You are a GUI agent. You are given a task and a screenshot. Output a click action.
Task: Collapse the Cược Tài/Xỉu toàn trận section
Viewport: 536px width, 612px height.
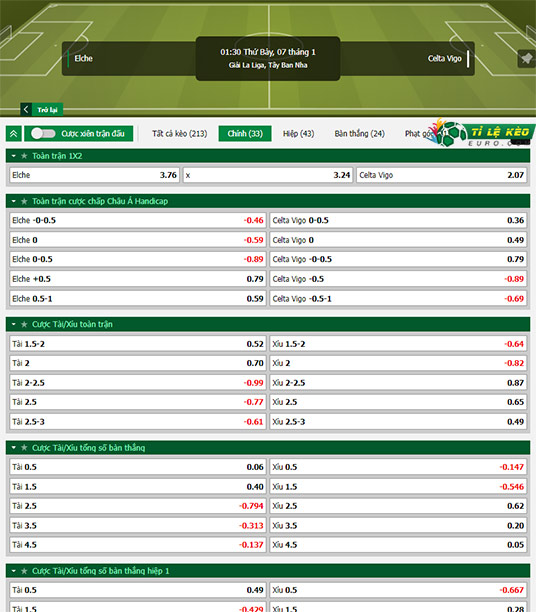pos(14,324)
